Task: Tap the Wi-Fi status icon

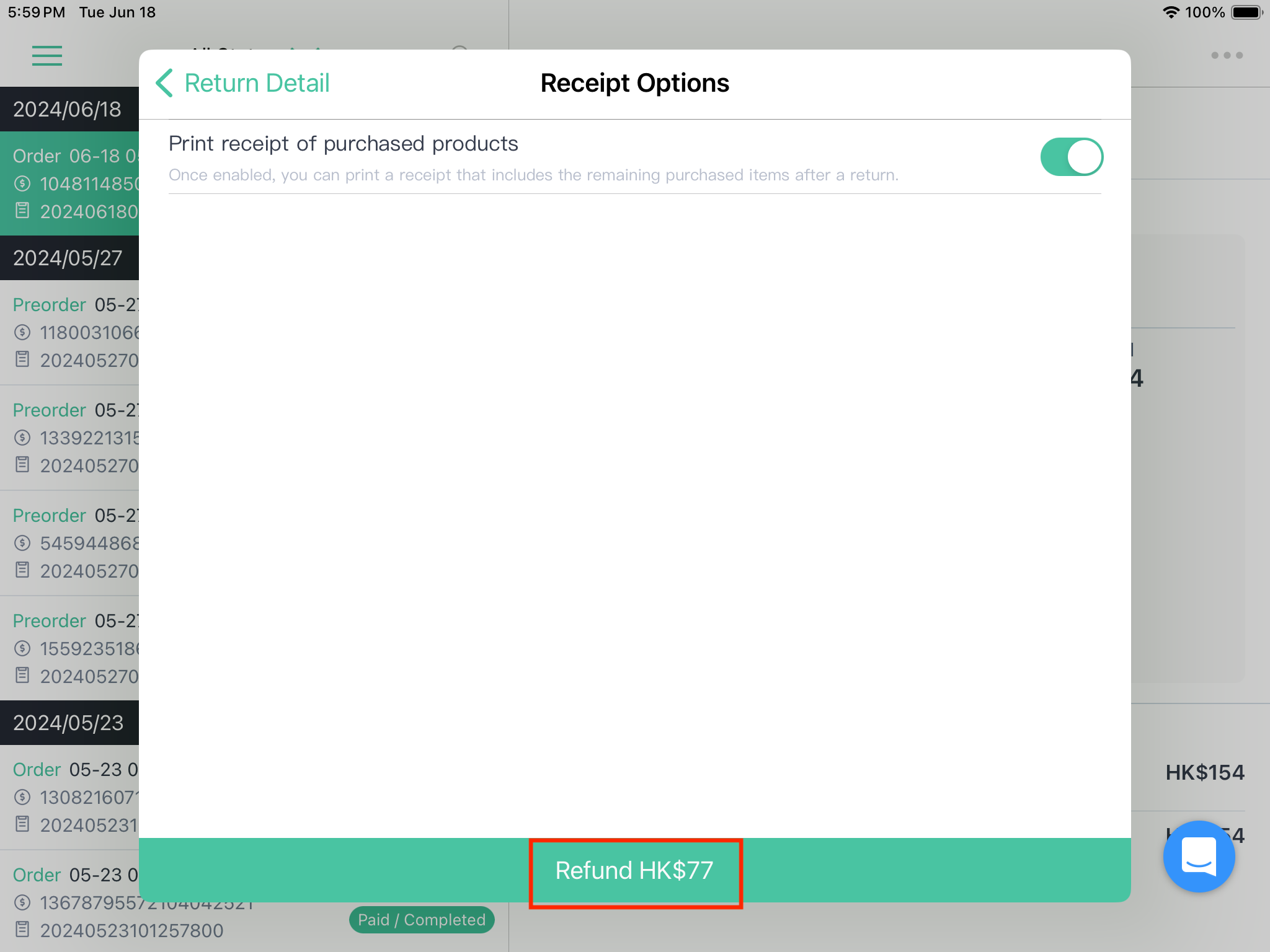Action: [1170, 12]
